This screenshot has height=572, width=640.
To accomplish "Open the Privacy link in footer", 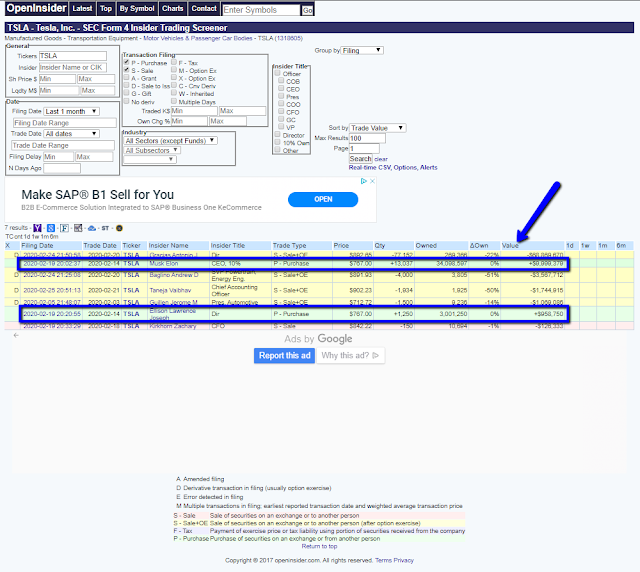I will click(404, 560).
